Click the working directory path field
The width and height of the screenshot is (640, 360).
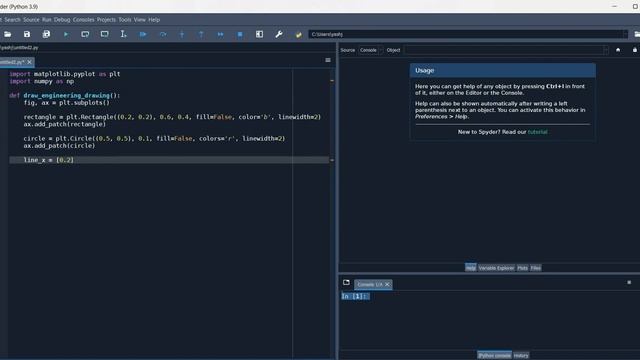click(465, 34)
